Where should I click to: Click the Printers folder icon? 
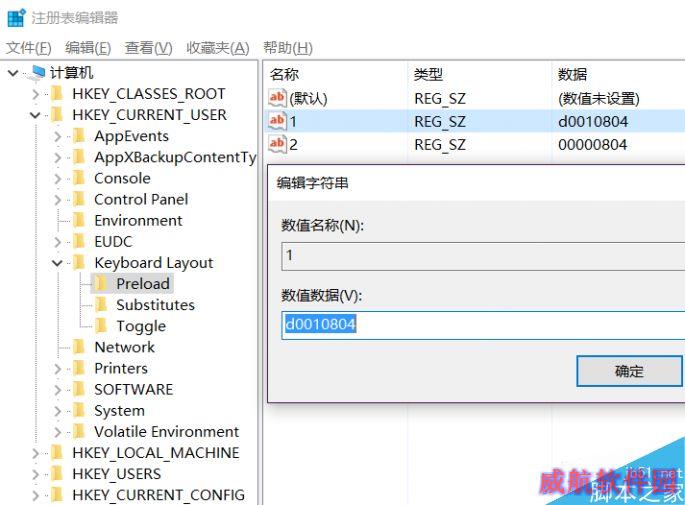[79, 368]
